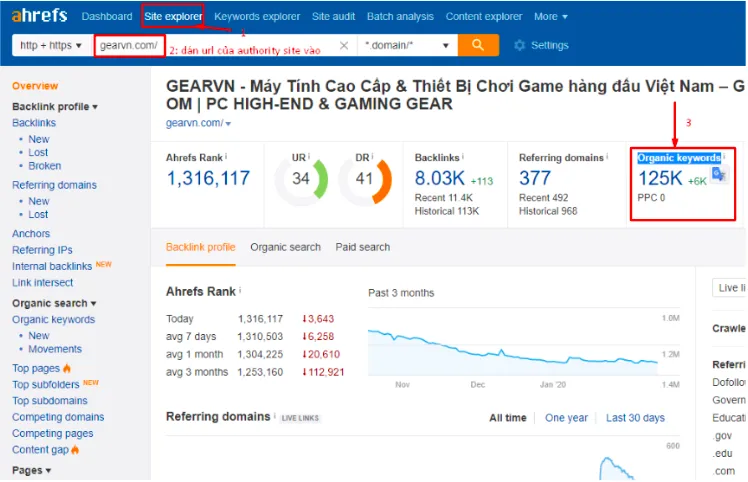Switch to the Organic search tab
The height and width of the screenshot is (482, 748).
[x=285, y=247]
